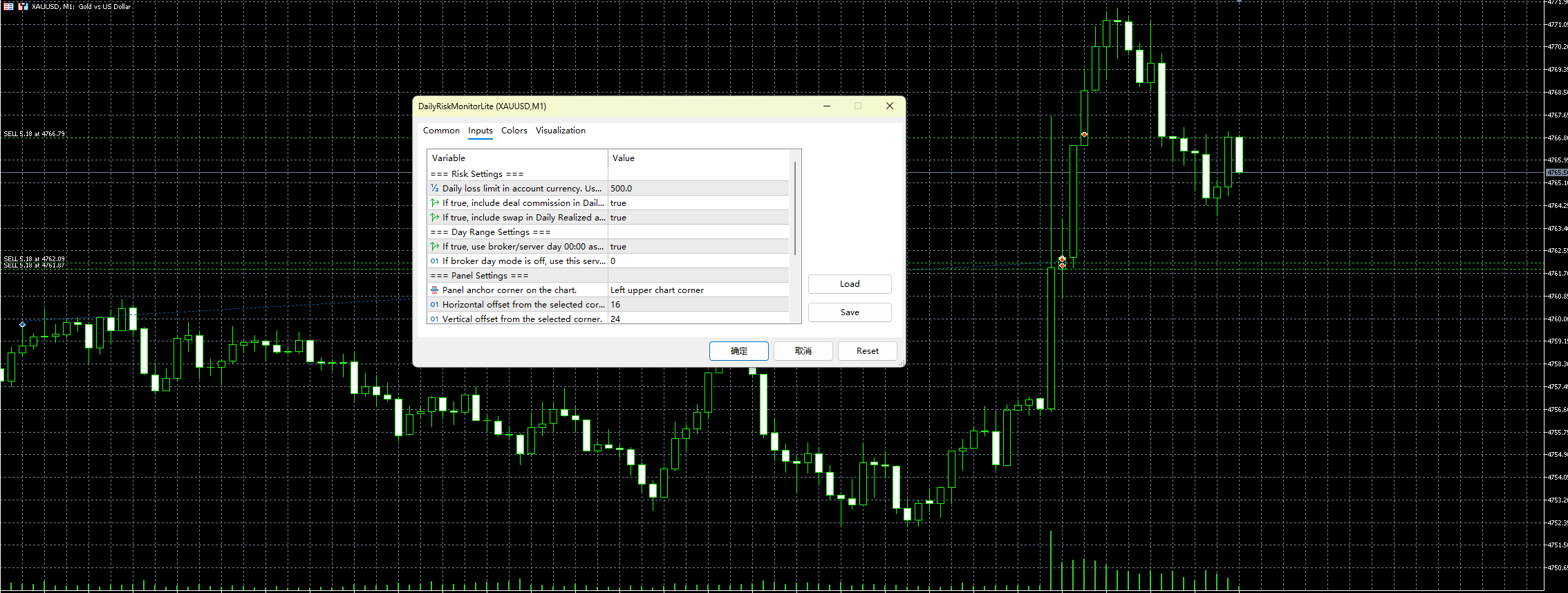
Task: Click the Reset button
Action: pyautogui.click(x=868, y=351)
